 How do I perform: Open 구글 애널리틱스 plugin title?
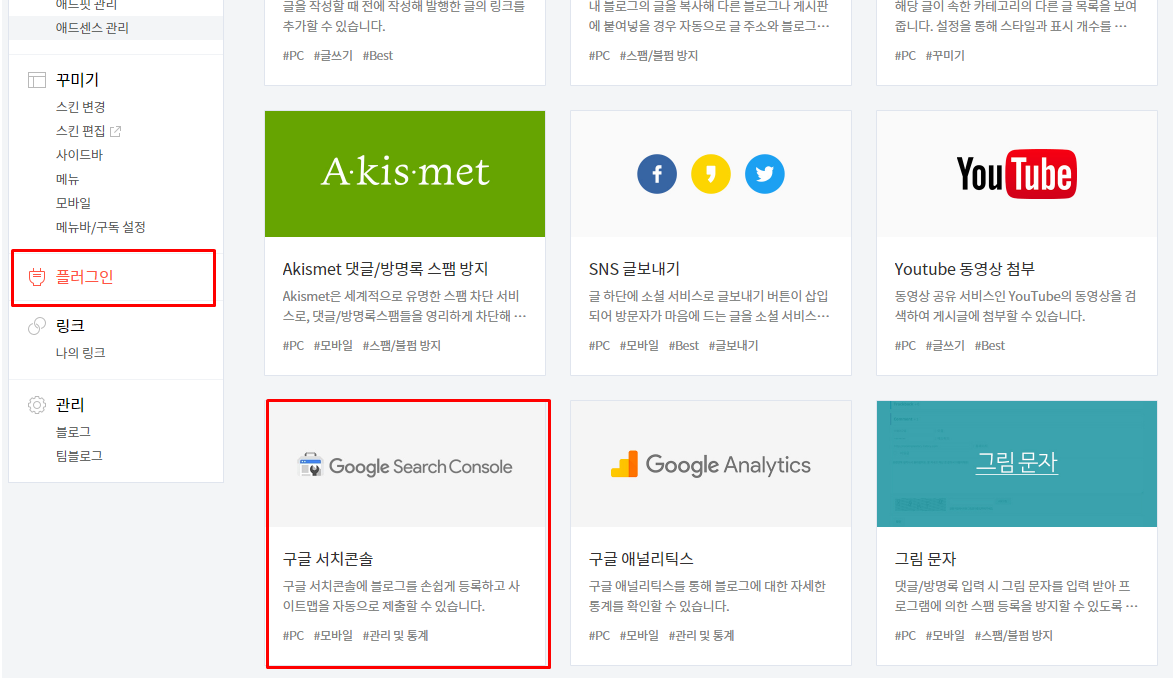click(x=641, y=558)
